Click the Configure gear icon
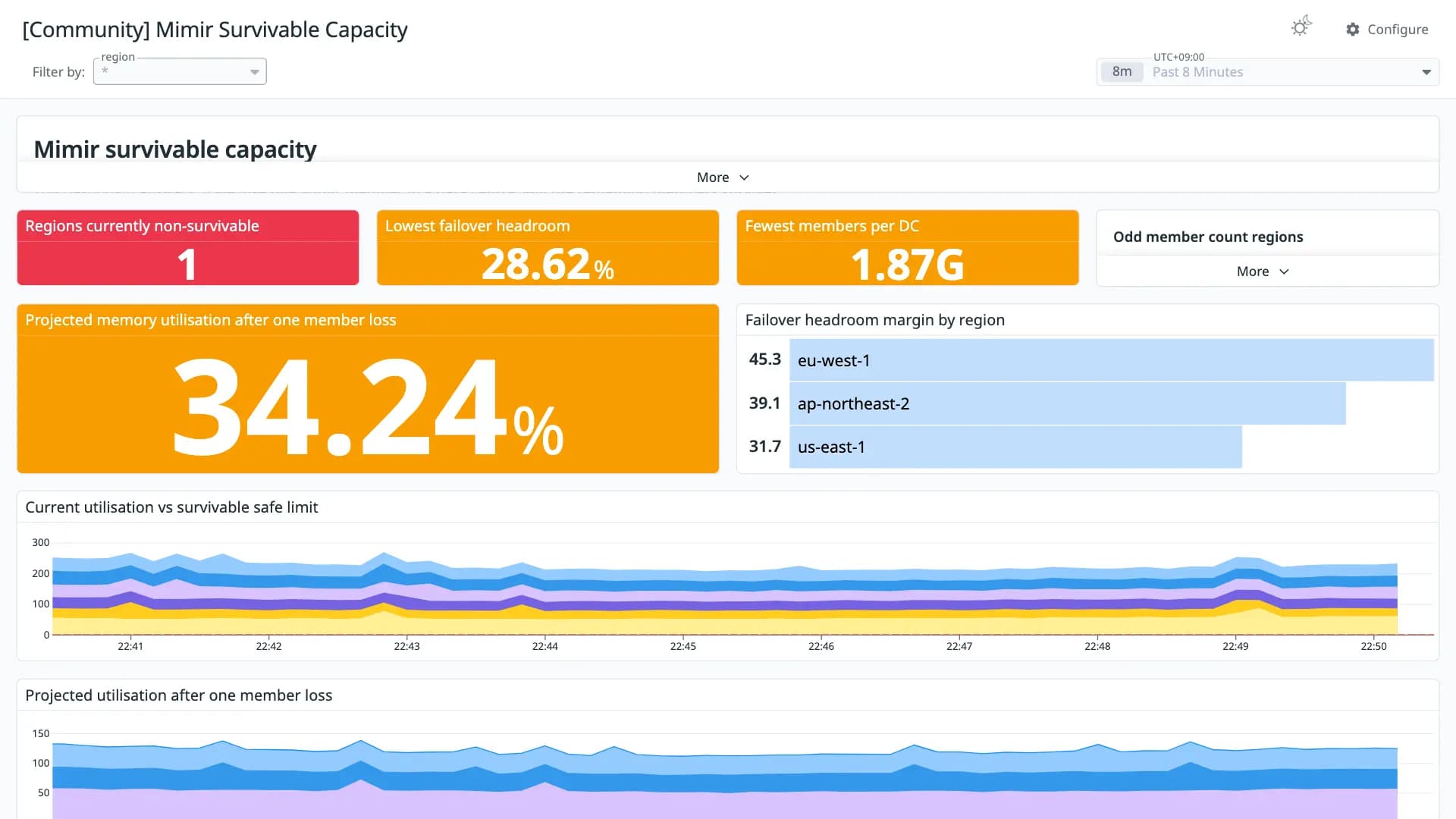 coord(1353,29)
